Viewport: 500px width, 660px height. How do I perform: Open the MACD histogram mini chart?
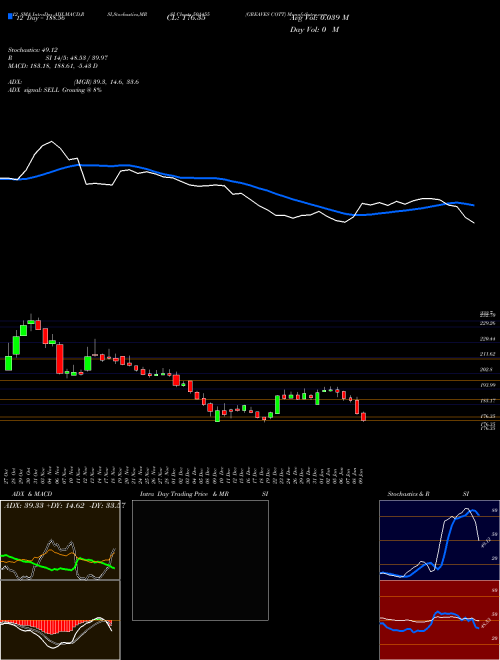[x=60, y=620]
